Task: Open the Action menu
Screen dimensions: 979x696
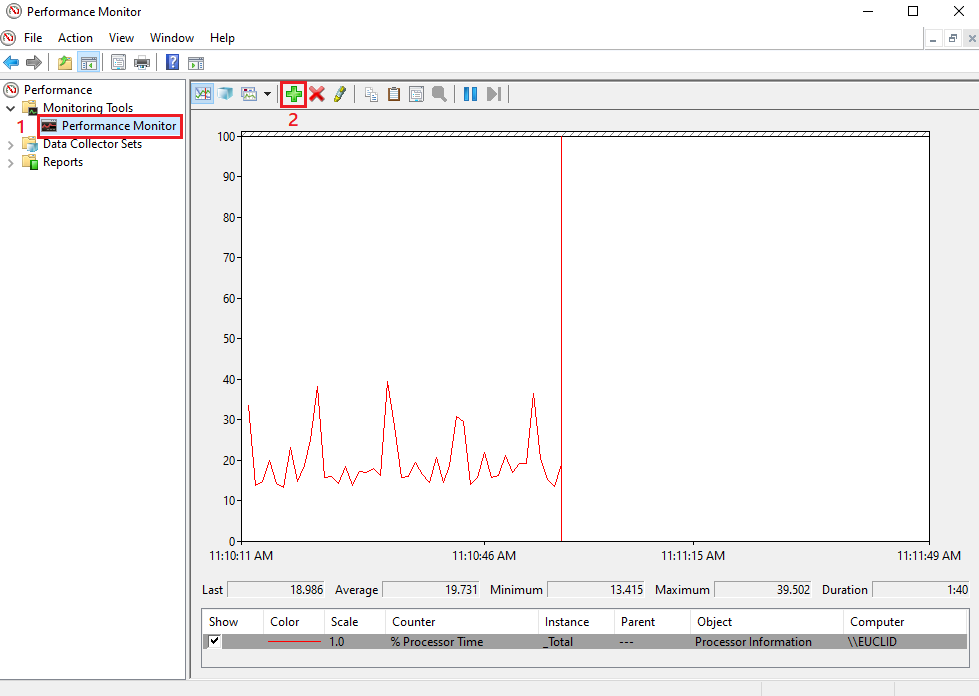Action: pos(76,38)
